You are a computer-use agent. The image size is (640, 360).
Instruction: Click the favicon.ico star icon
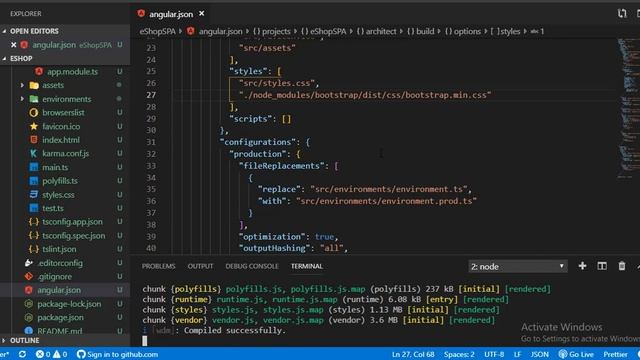point(34,126)
